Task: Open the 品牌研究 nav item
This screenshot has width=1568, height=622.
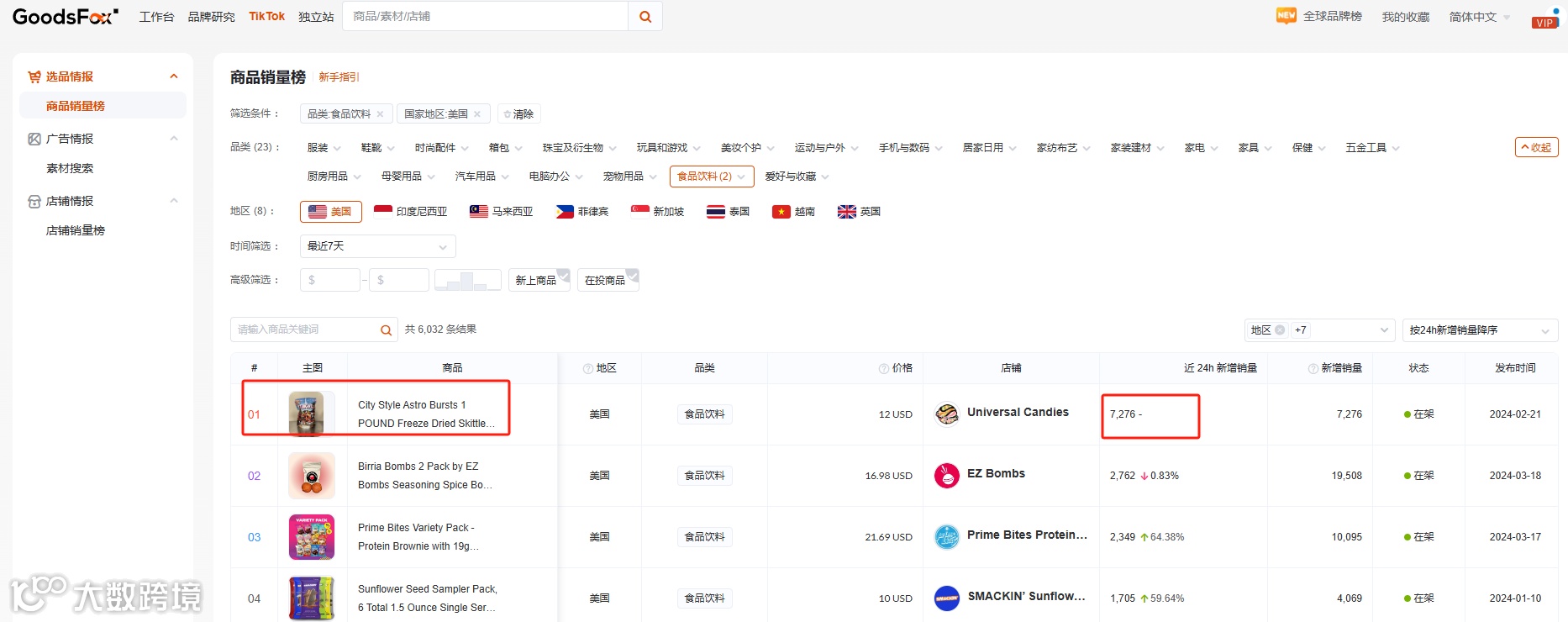Action: (x=212, y=17)
